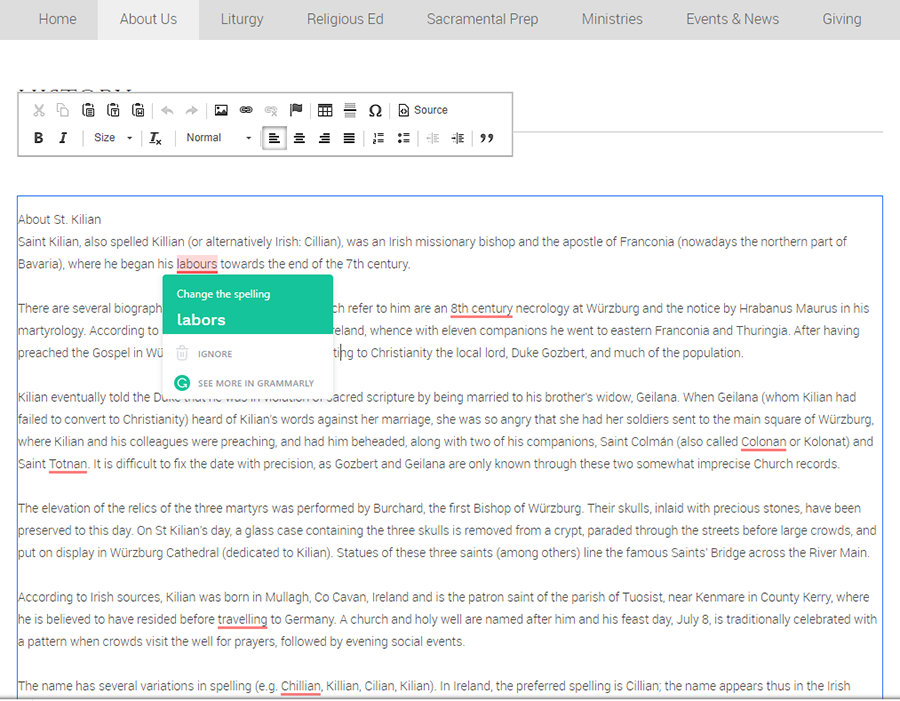
Task: Open the Normal paragraph style dropdown
Action: pyautogui.click(x=215, y=137)
